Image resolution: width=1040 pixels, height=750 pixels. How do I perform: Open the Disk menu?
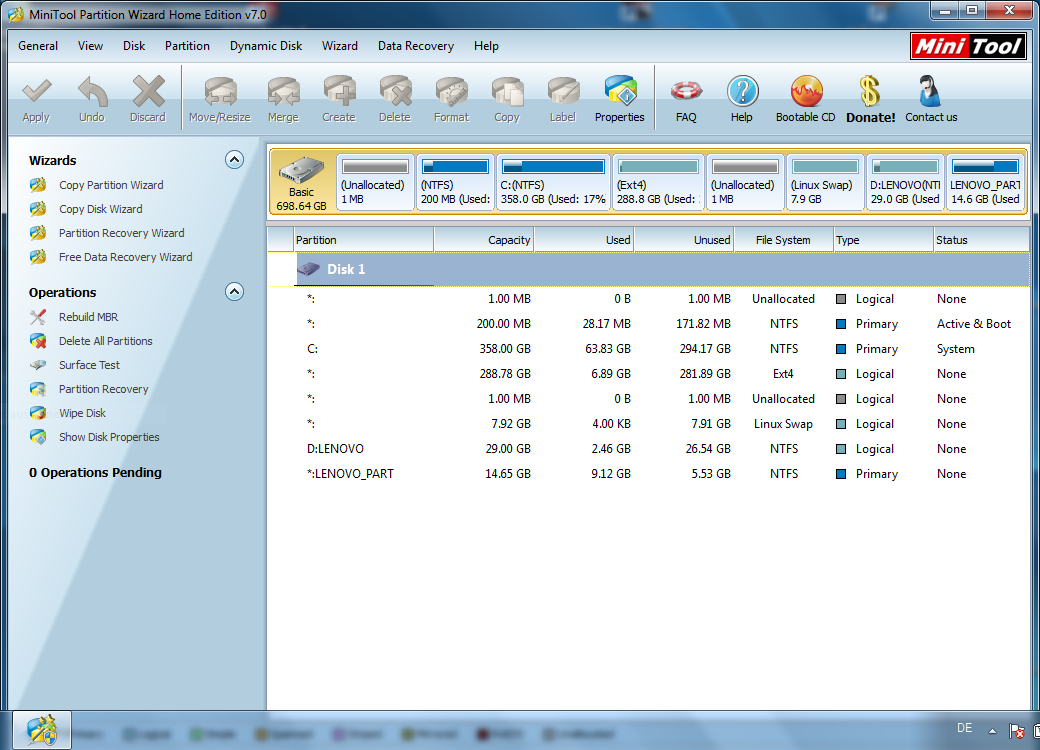coord(134,46)
